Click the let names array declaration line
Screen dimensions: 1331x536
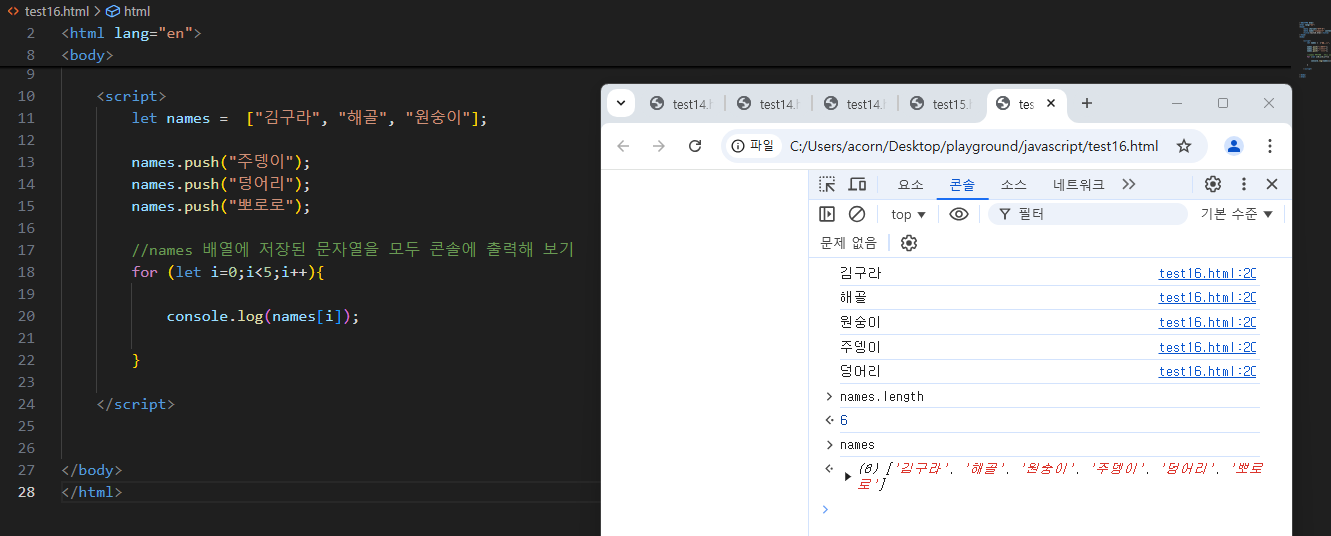point(309,118)
